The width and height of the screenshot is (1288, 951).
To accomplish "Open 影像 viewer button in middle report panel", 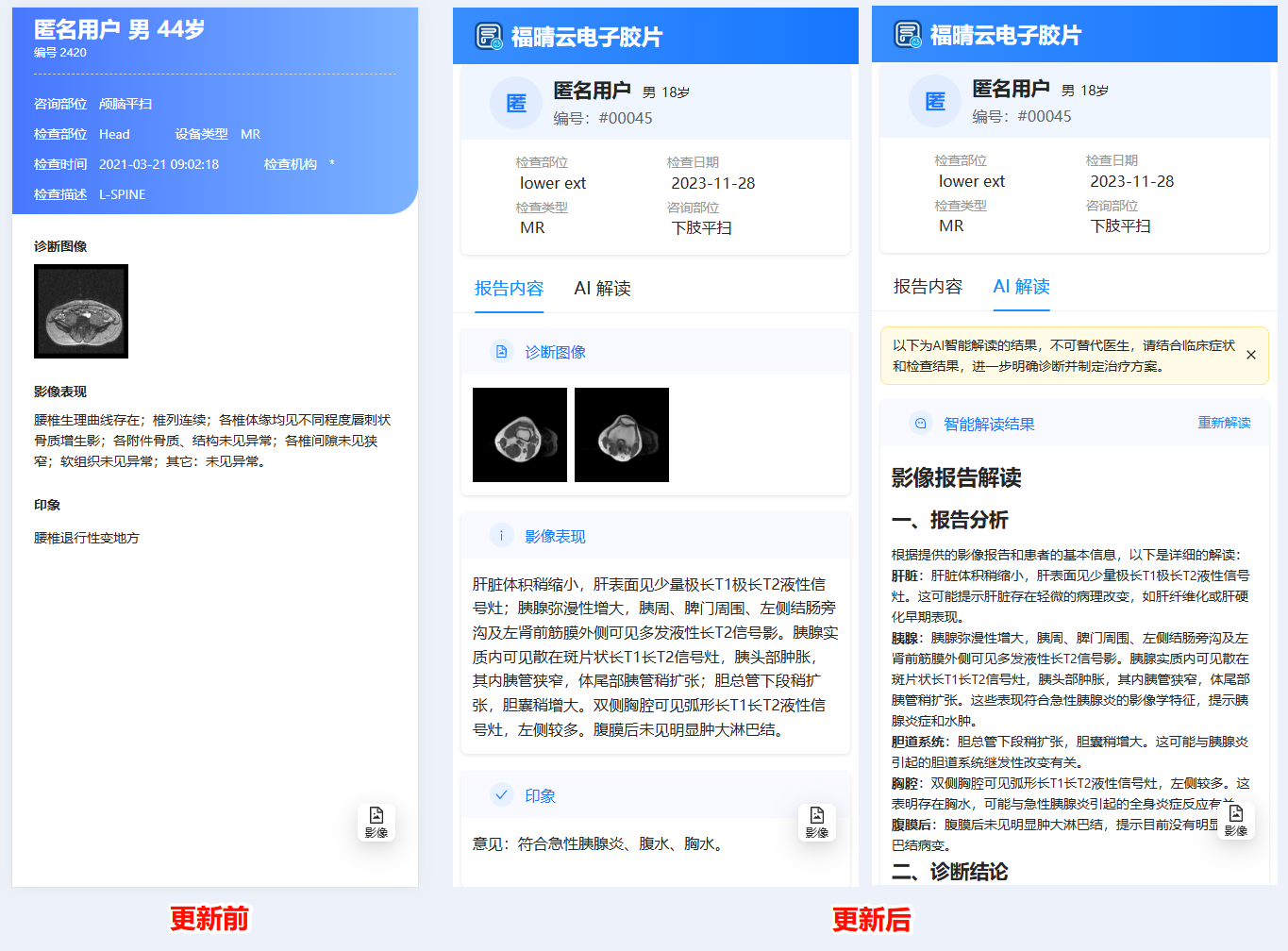I will coord(816,822).
